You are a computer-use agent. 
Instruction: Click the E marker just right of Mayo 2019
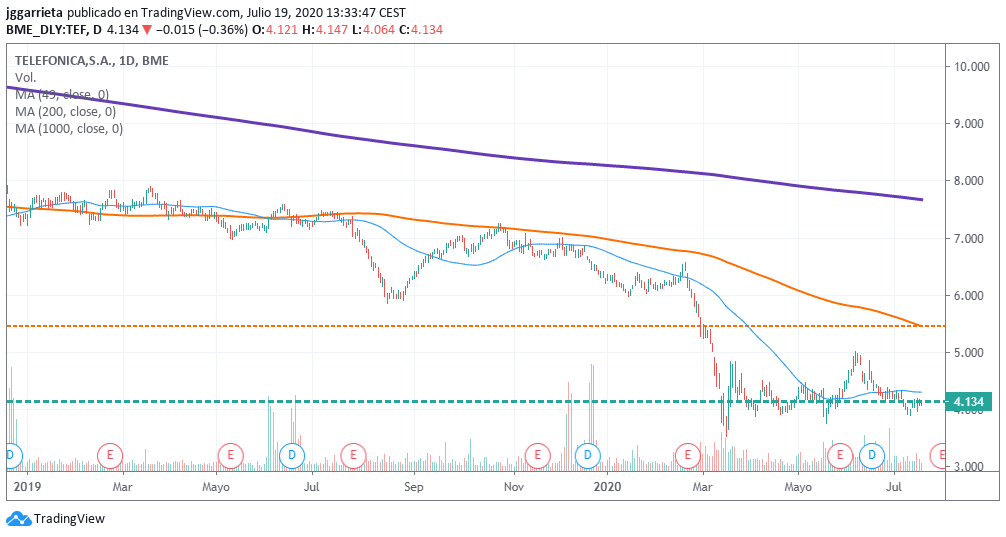(230, 456)
